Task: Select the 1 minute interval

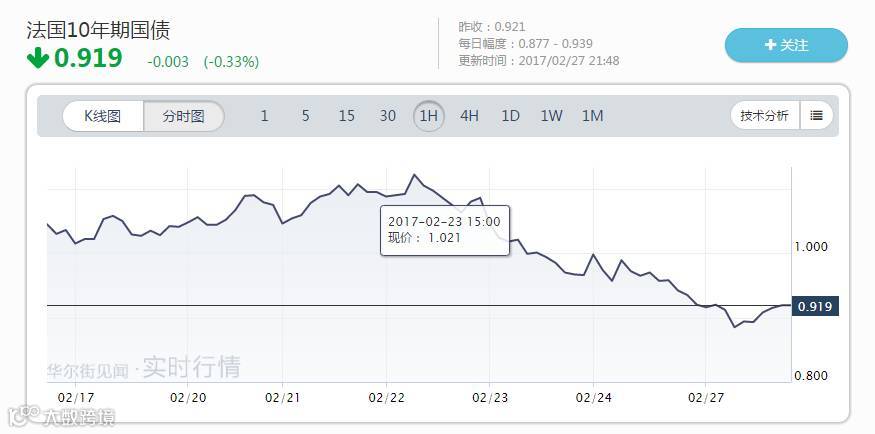Action: point(264,116)
